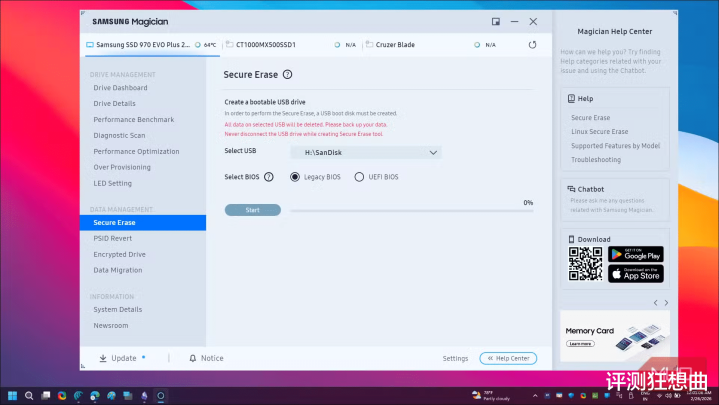
Task: Open Drive Dashboard in sidebar
Action: pos(121,88)
